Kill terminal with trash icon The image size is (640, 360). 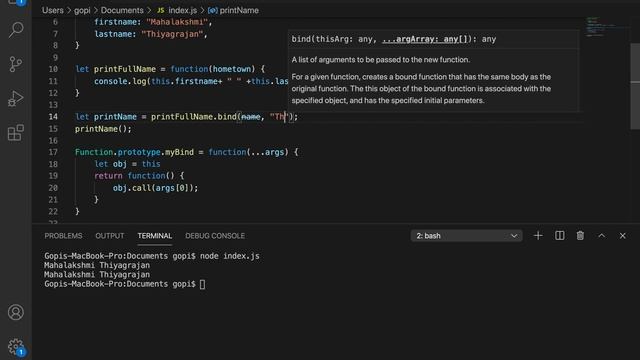(x=580, y=236)
